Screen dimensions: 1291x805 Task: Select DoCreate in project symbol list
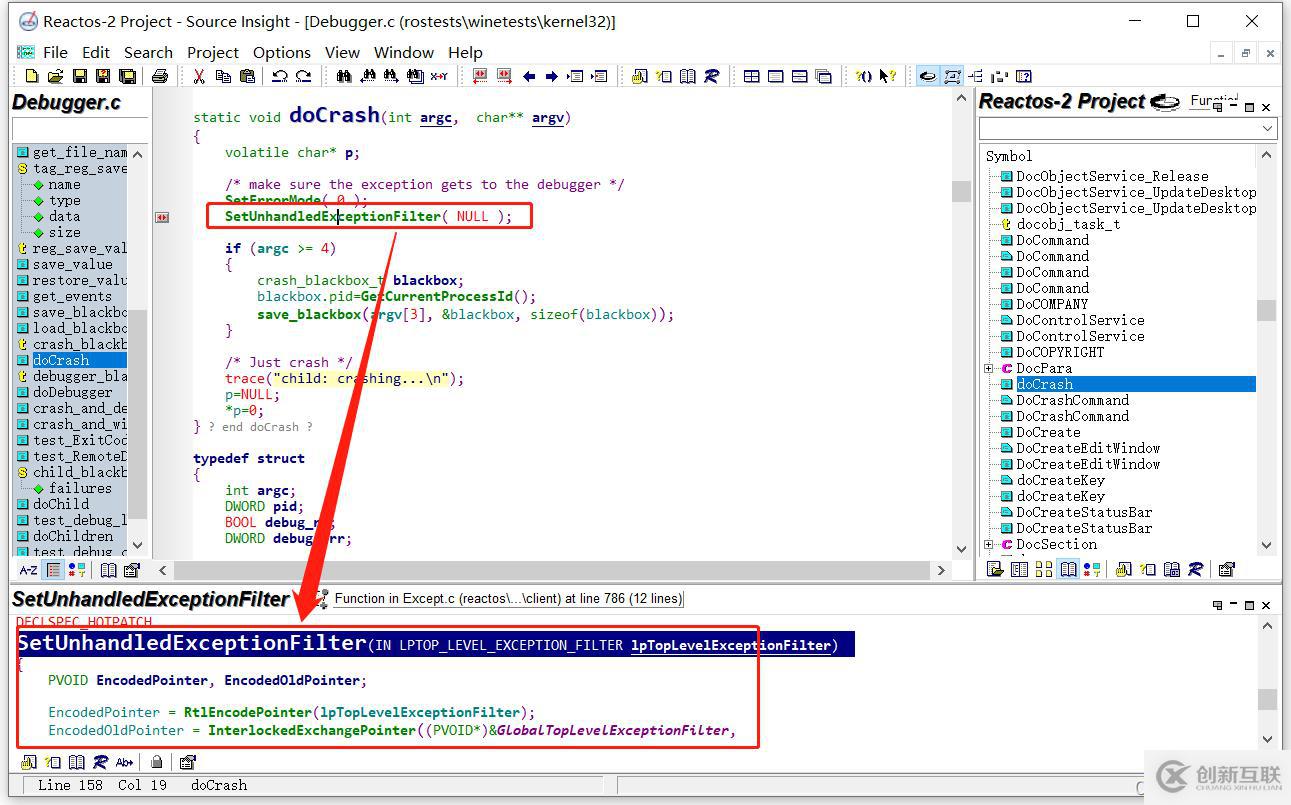(1048, 432)
